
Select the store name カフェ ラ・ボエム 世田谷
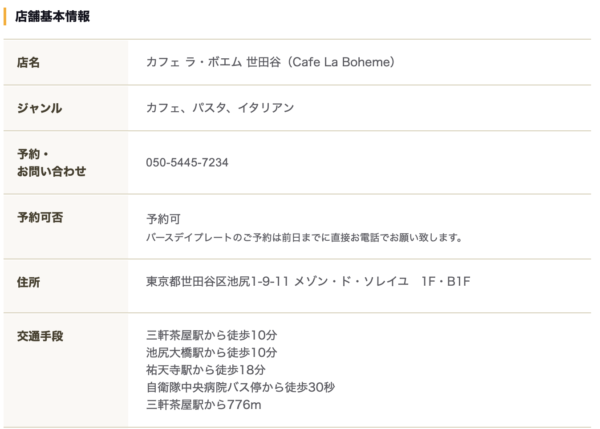pyautogui.click(x=214, y=62)
